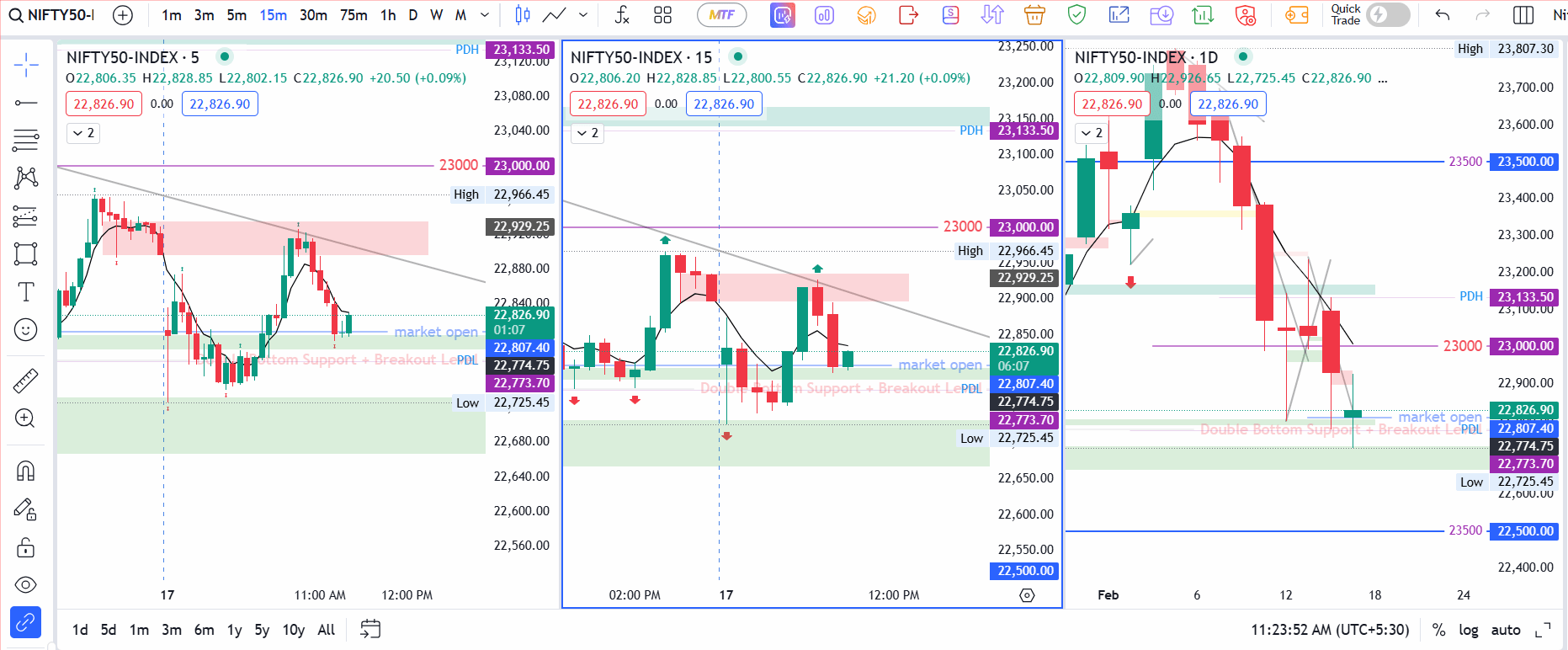1568x650 pixels.
Task: Click the green shield check icon
Action: (x=1076, y=15)
